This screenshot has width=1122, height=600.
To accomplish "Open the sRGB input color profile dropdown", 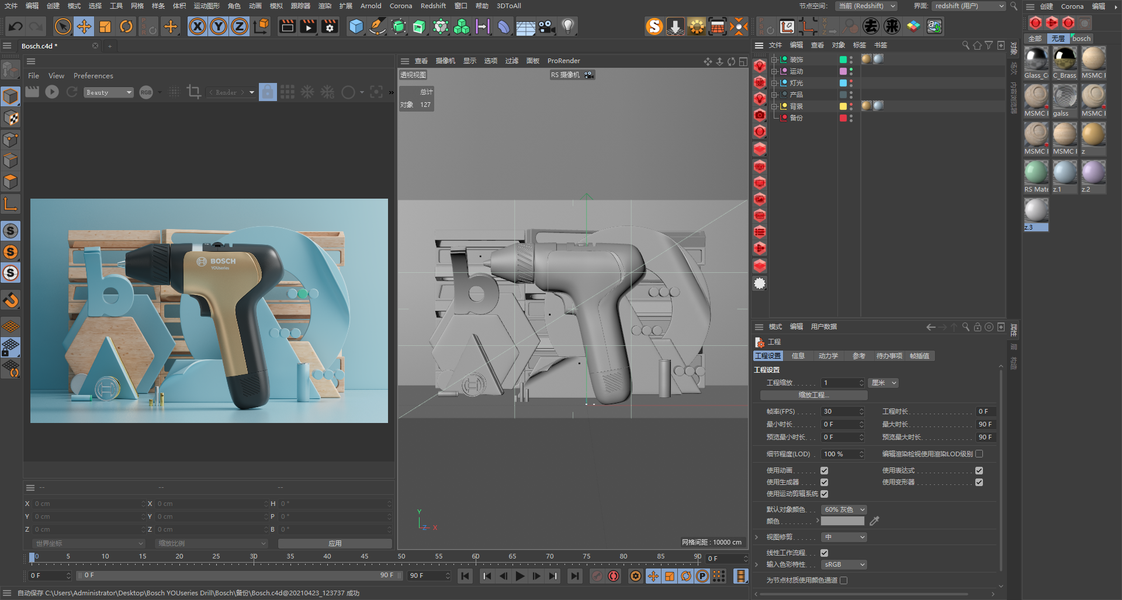I will tap(844, 564).
